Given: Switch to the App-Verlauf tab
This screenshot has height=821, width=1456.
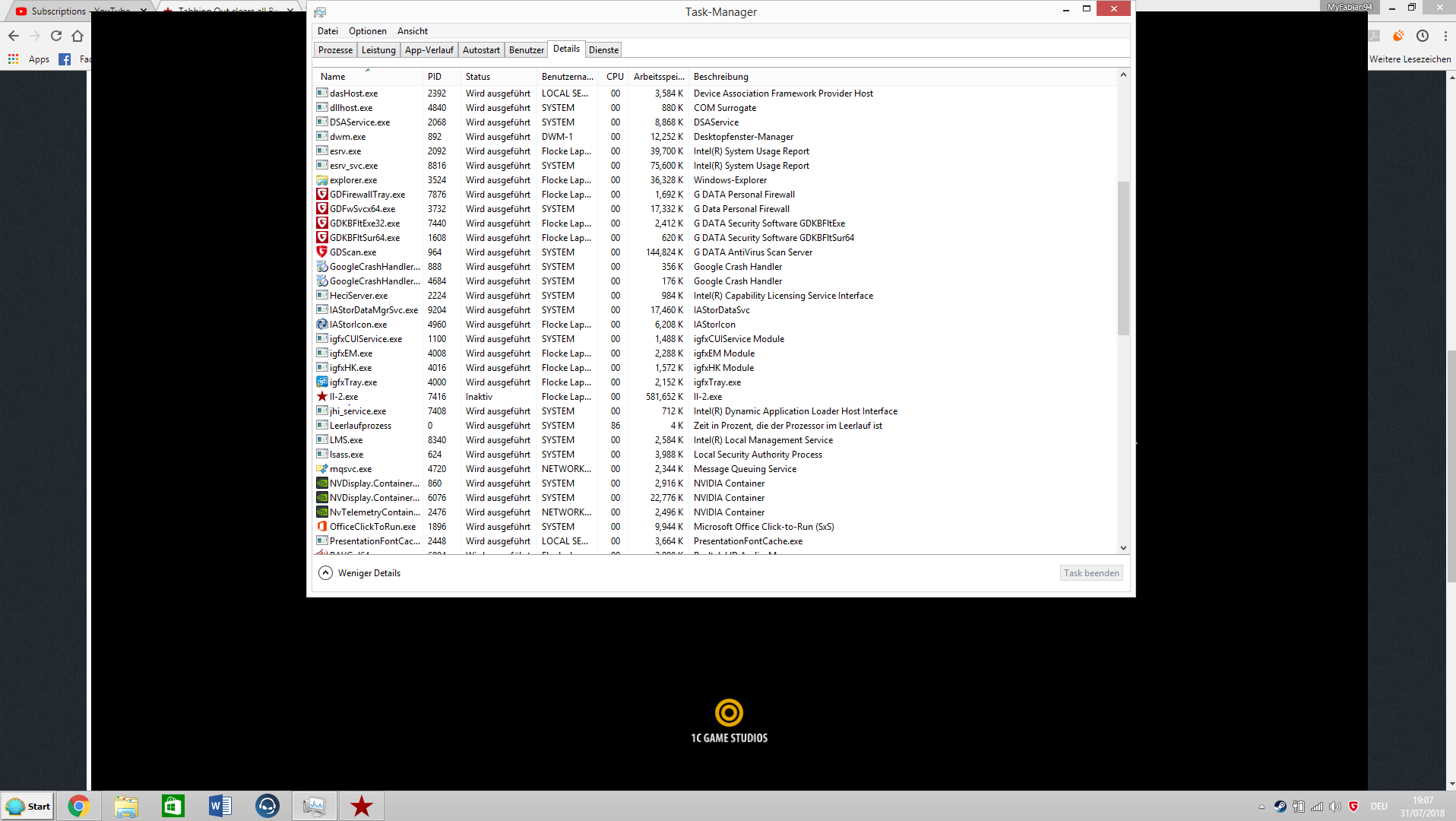Looking at the screenshot, I should 429,50.
